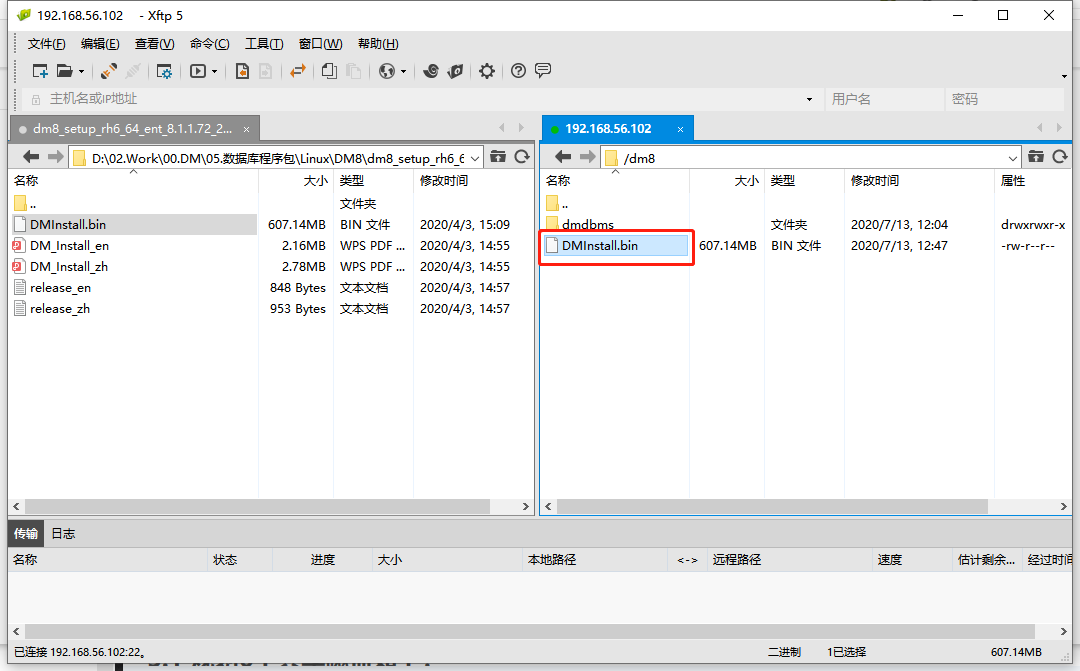Click the globe encoding icon
Image resolution: width=1080 pixels, height=671 pixels.
coord(387,71)
